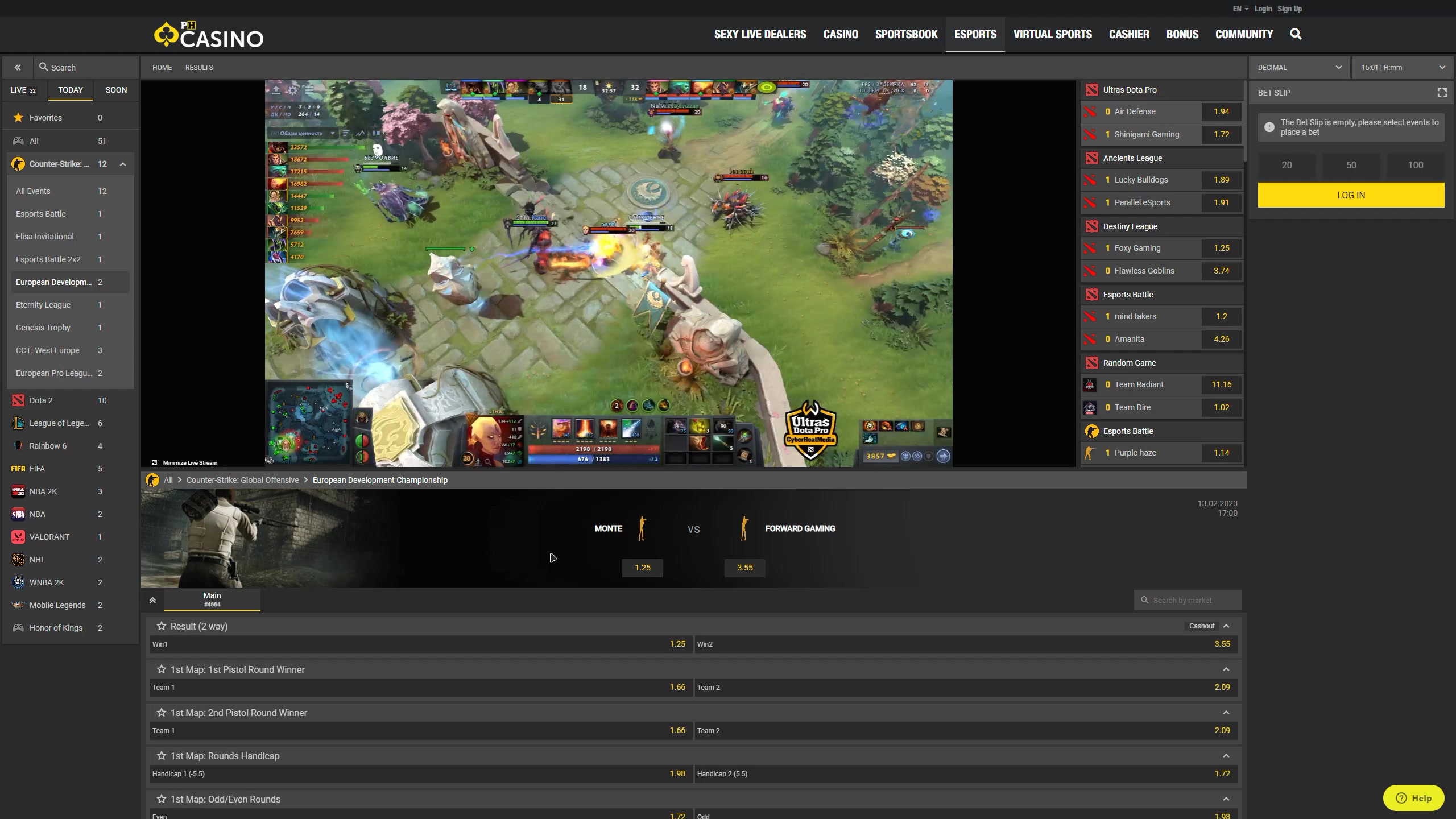
Task: Favorite 1st Map: 1st Pistol Round Winner star
Action: coord(162,669)
